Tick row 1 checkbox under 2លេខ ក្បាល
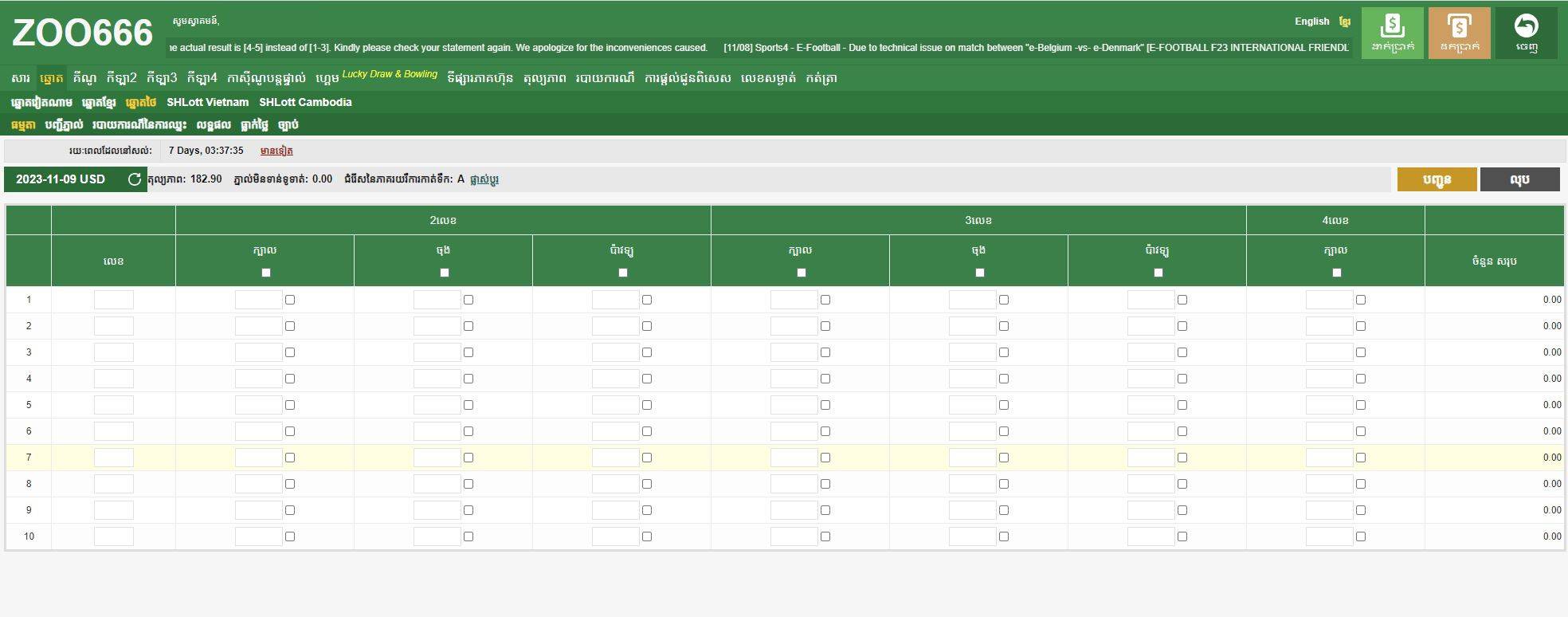This screenshot has width=1568, height=617. pos(290,300)
